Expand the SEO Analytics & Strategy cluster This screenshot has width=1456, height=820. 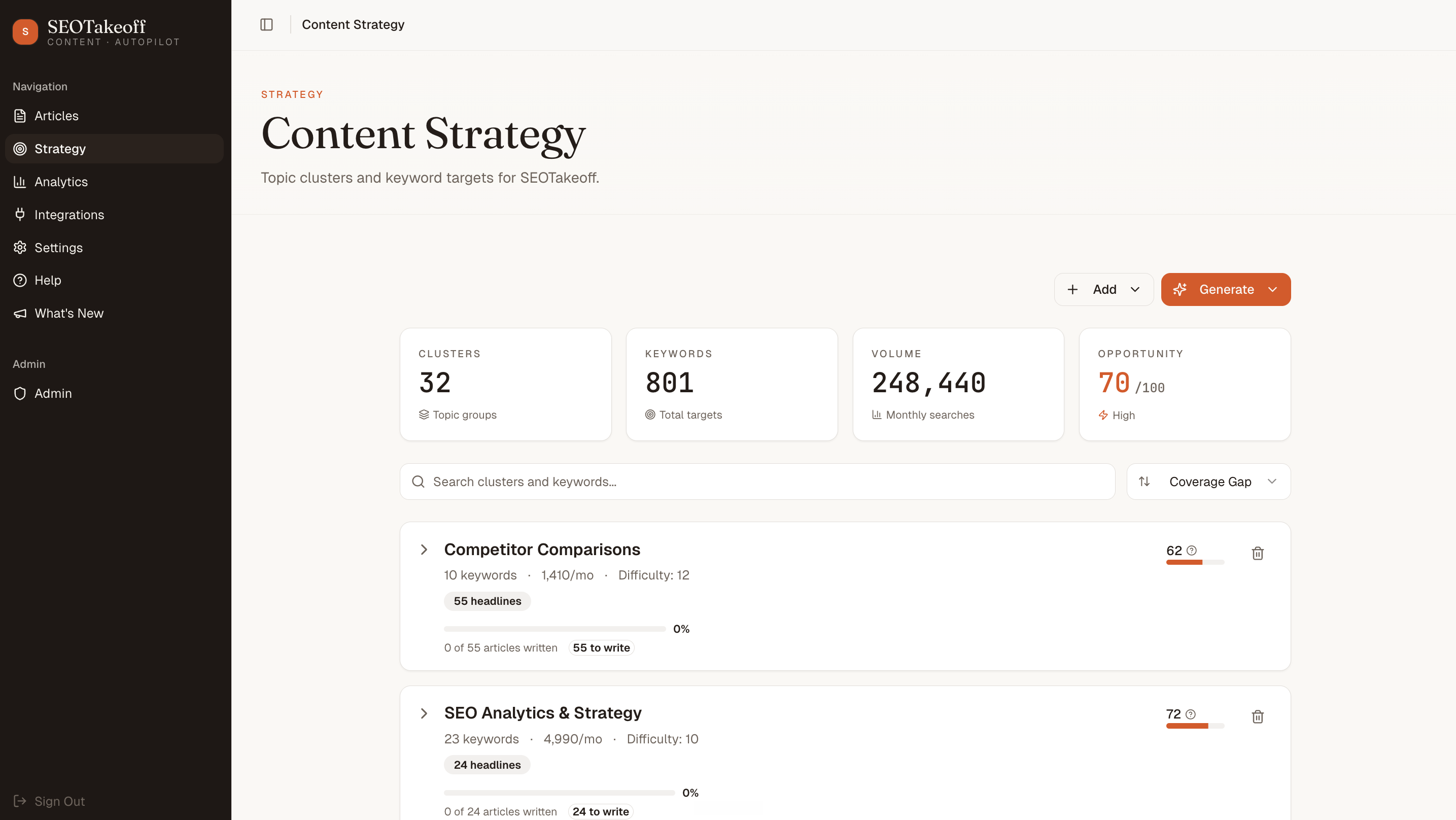coord(424,713)
